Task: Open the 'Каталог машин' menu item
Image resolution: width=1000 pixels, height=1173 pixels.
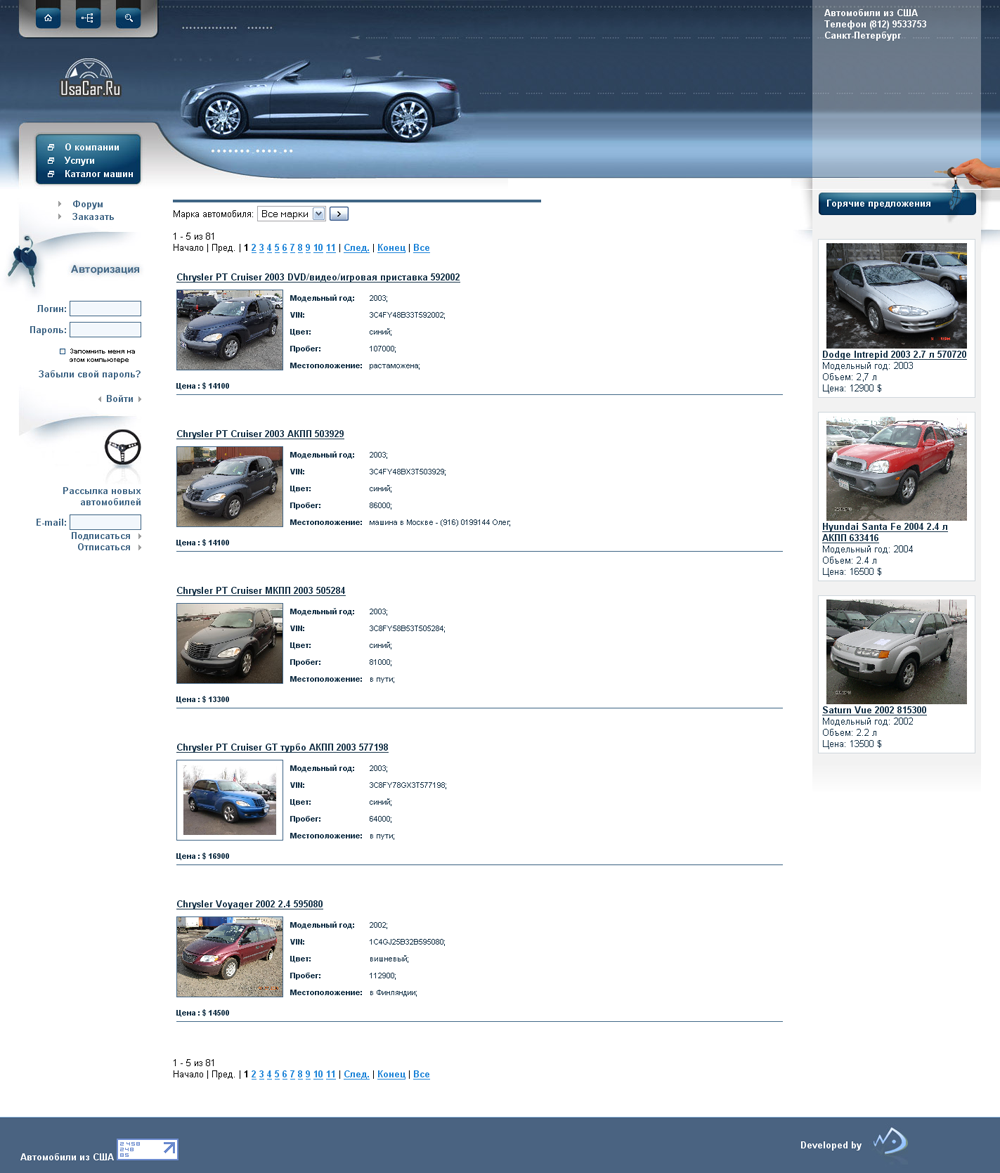Action: click(x=97, y=173)
